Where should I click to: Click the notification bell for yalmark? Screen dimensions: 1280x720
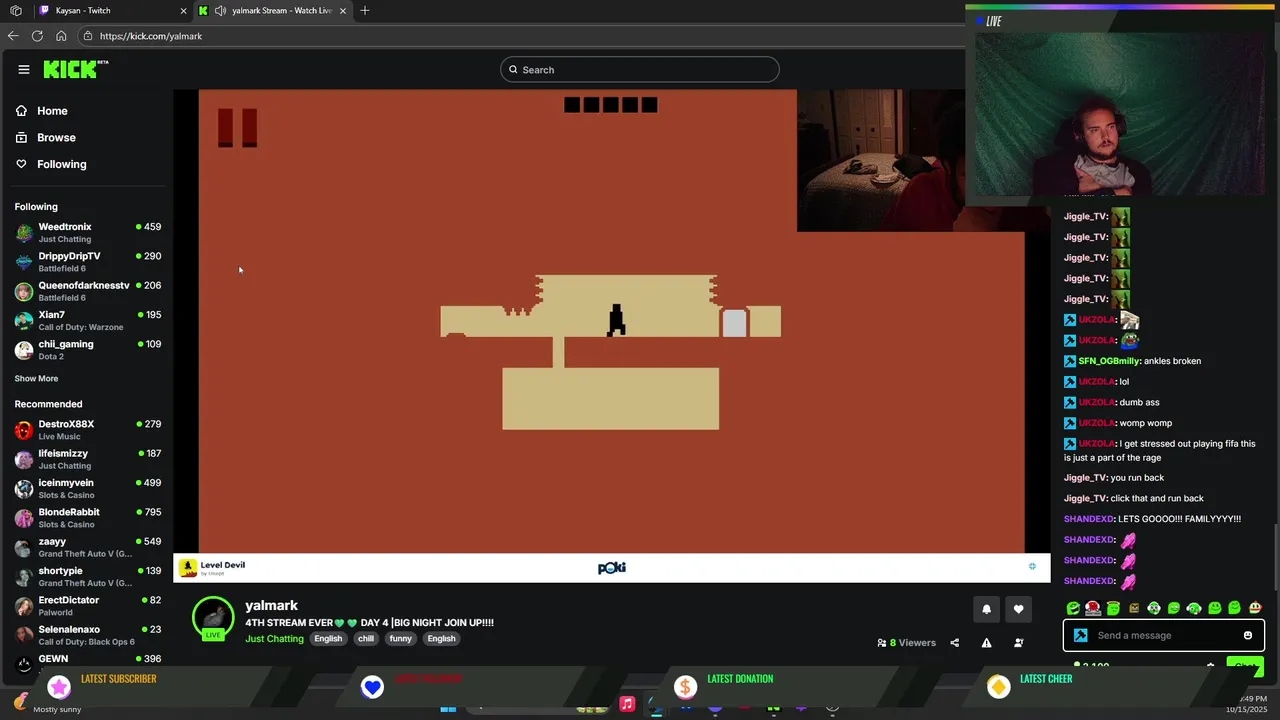point(986,609)
